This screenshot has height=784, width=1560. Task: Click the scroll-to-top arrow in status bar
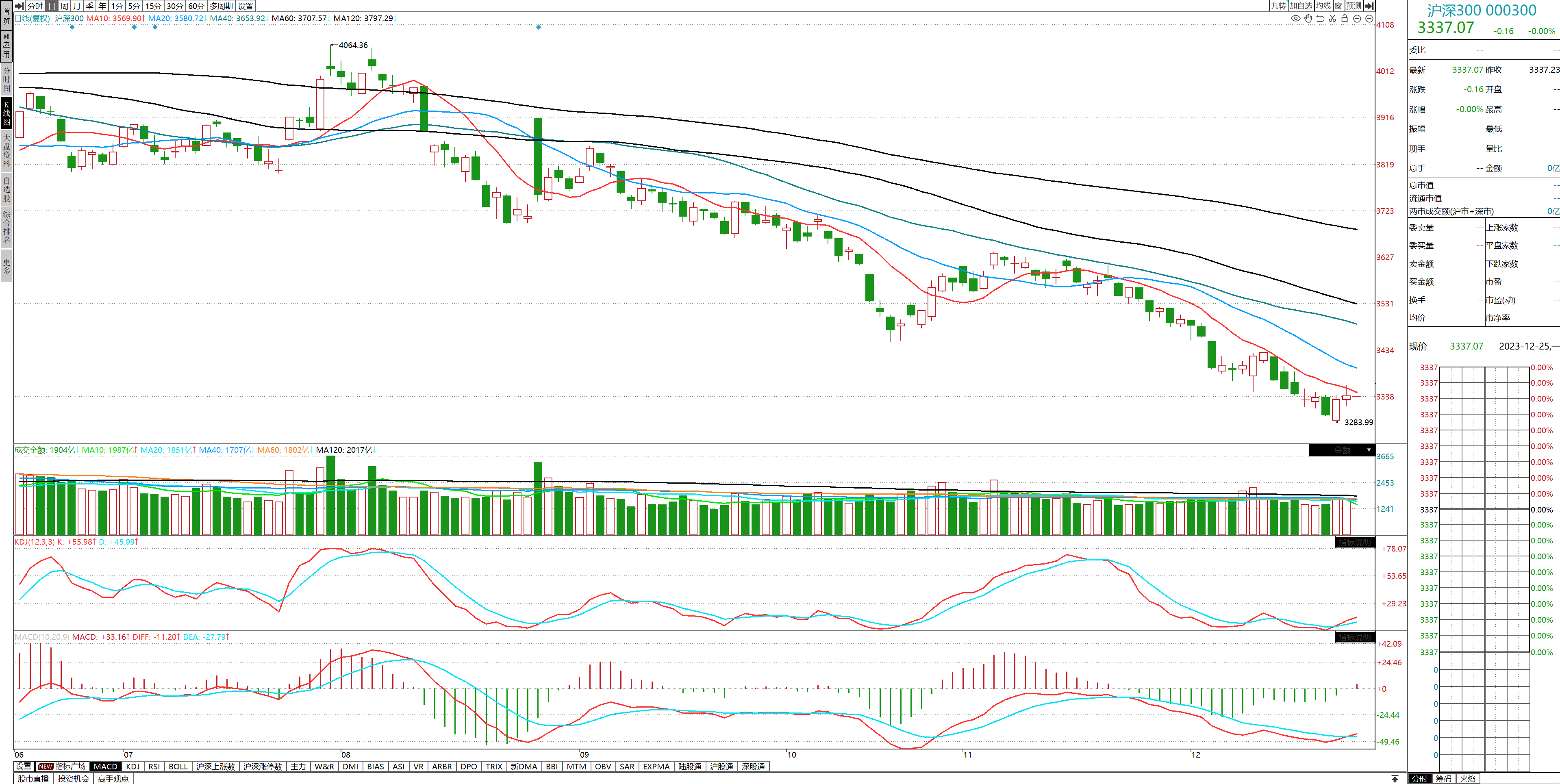coord(1395,779)
